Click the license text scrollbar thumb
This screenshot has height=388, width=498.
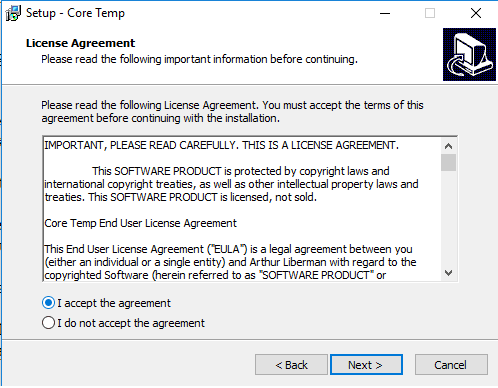448,162
